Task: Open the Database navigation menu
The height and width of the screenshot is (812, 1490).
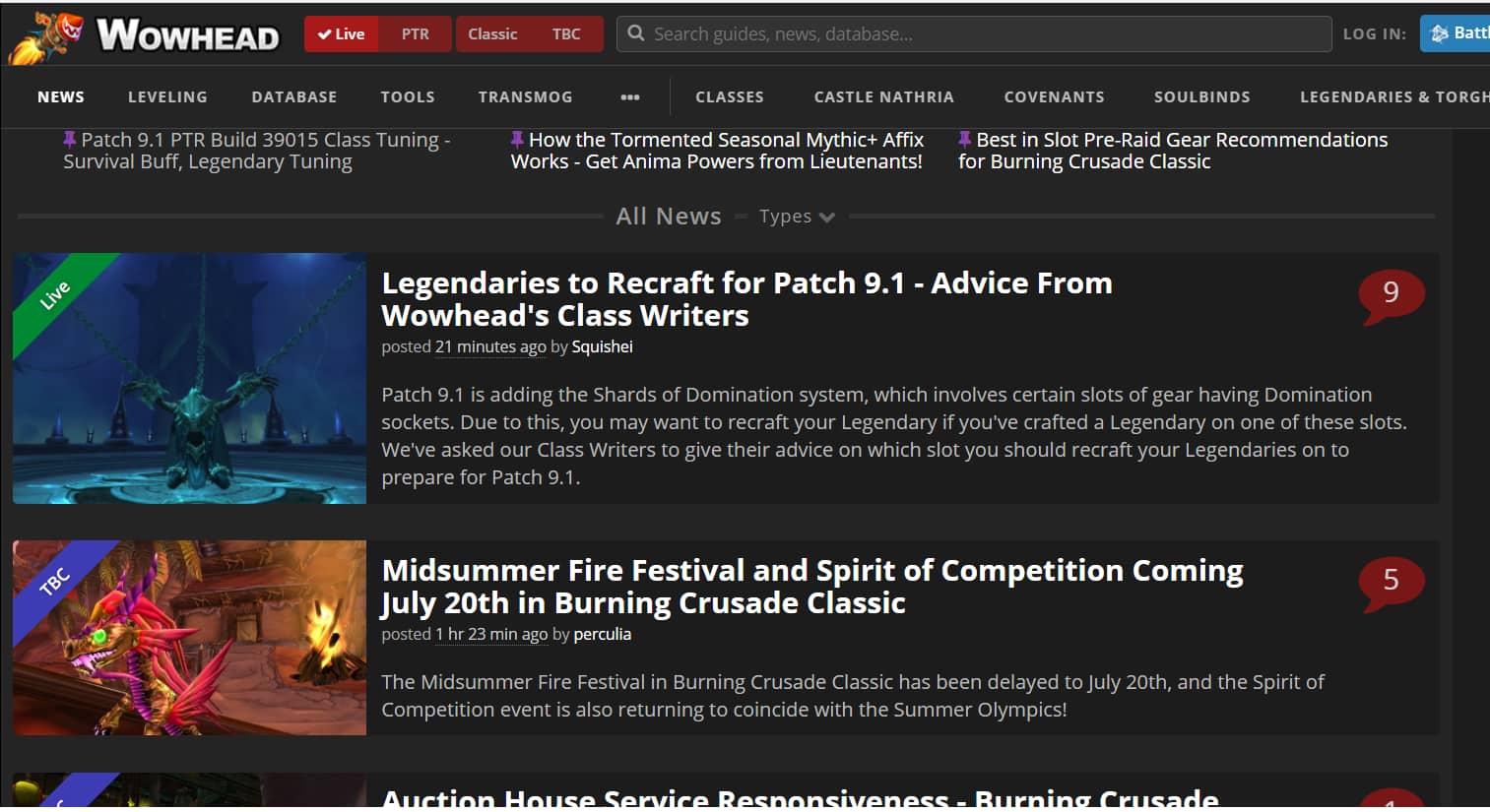Action: [293, 96]
